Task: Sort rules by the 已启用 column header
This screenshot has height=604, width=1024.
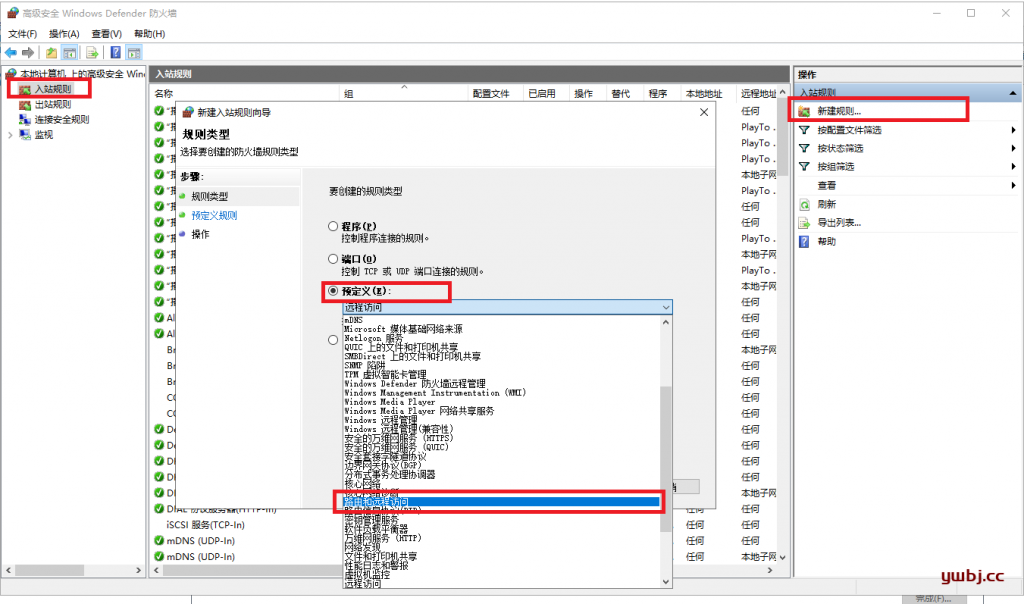Action: [x=542, y=94]
